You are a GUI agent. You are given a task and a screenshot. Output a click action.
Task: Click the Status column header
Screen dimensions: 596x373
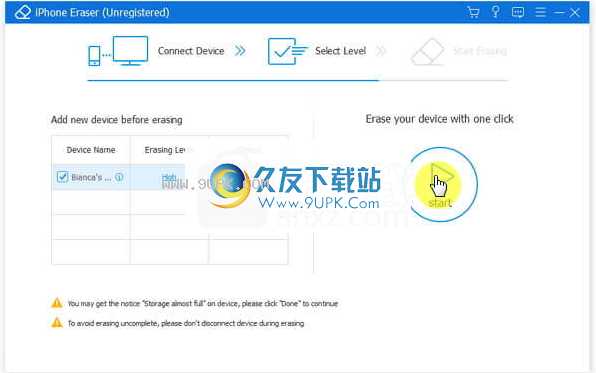[x=249, y=150]
